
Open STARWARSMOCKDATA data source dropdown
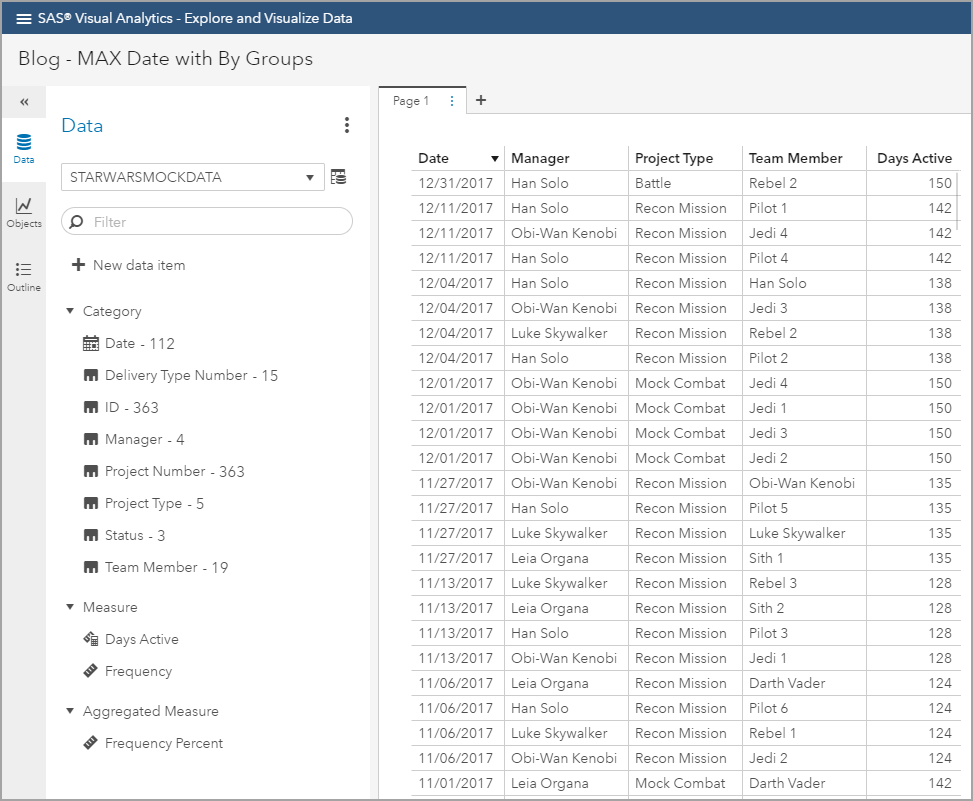(x=192, y=177)
